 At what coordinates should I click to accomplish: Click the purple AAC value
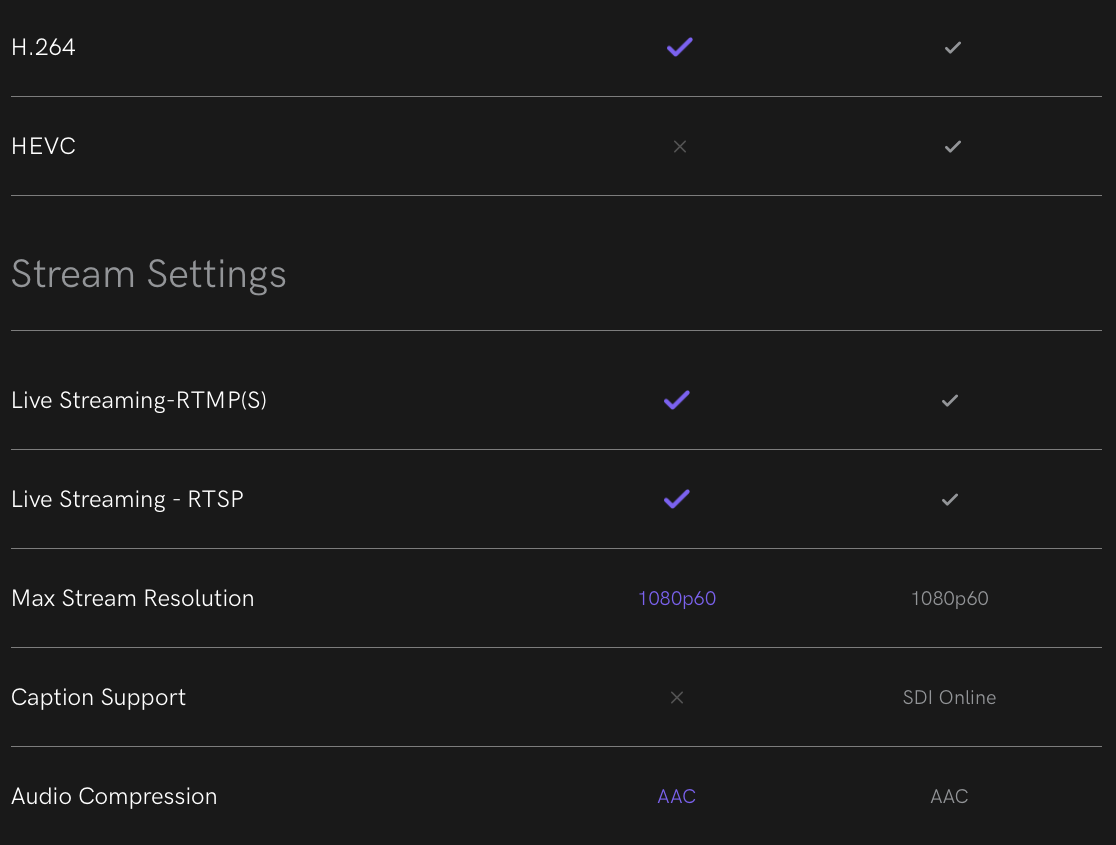pyautogui.click(x=677, y=797)
